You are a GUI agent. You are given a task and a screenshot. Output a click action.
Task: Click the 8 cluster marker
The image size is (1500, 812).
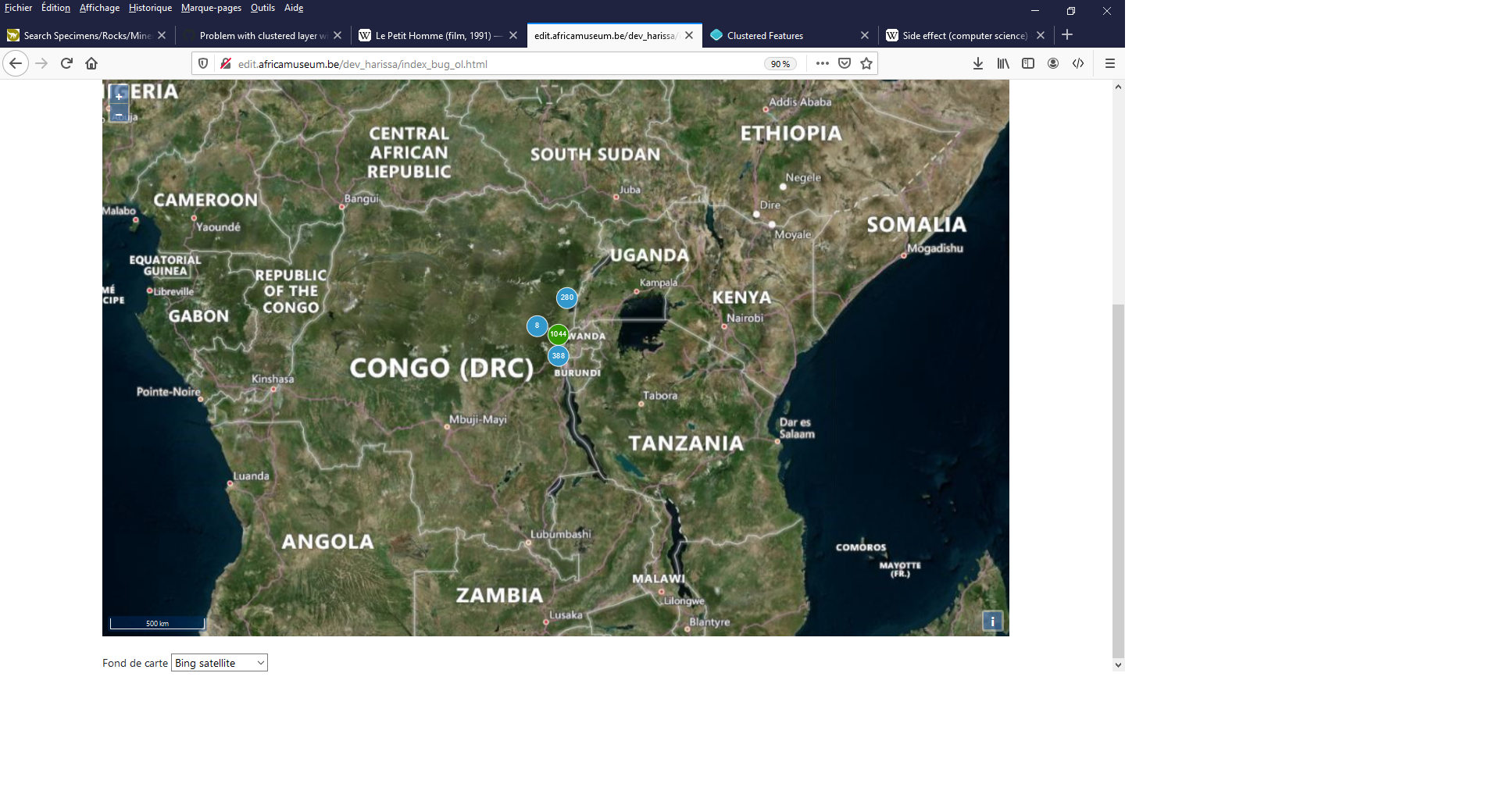click(x=537, y=326)
